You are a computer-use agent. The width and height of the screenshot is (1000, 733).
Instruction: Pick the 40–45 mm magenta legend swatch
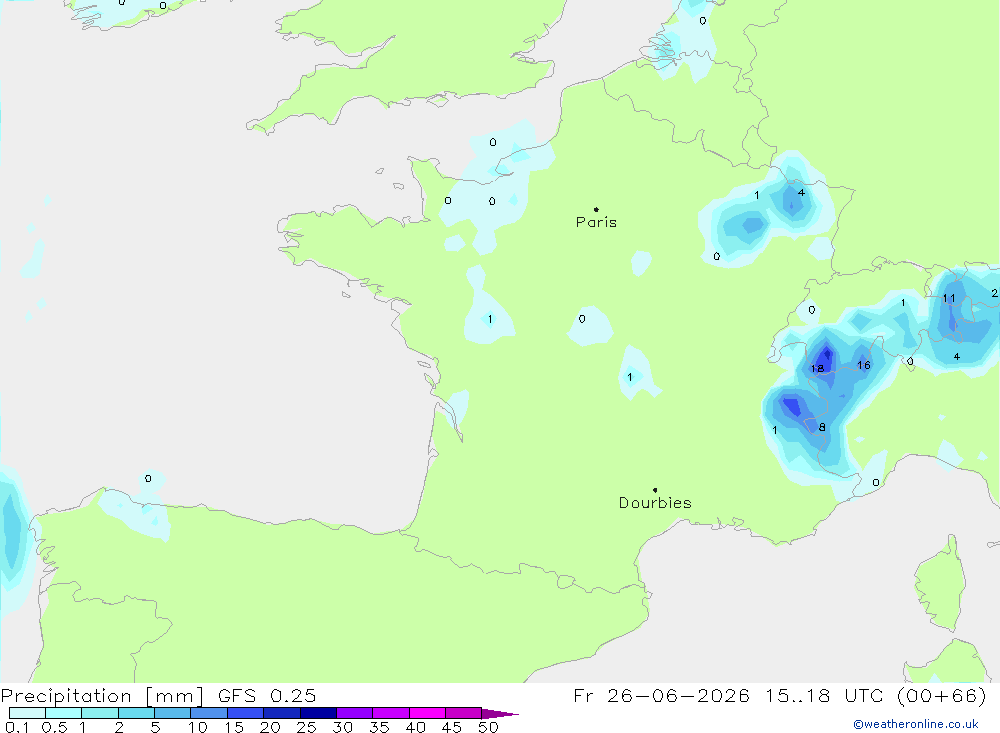coord(427,713)
